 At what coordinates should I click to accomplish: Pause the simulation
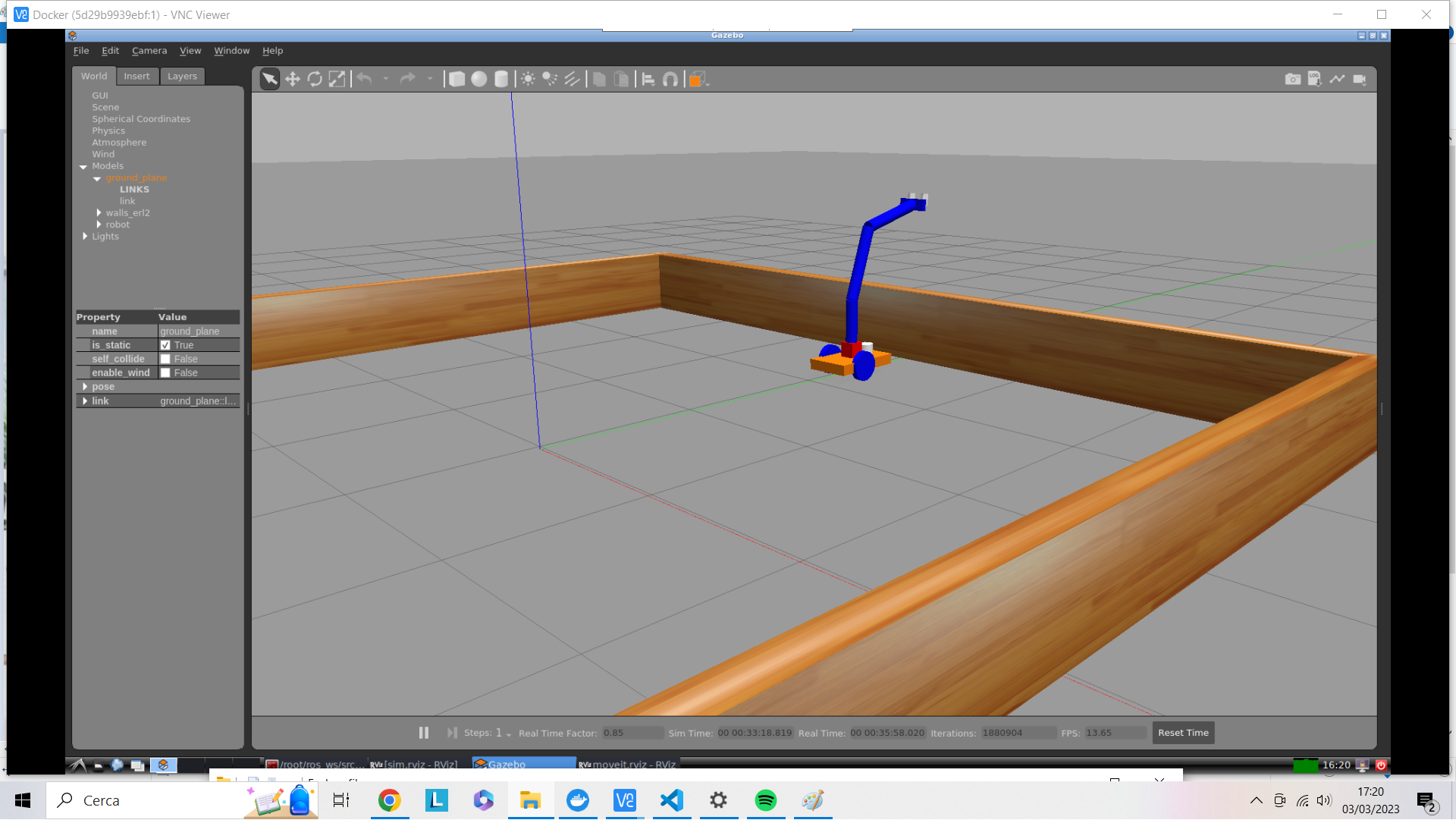[x=424, y=733]
